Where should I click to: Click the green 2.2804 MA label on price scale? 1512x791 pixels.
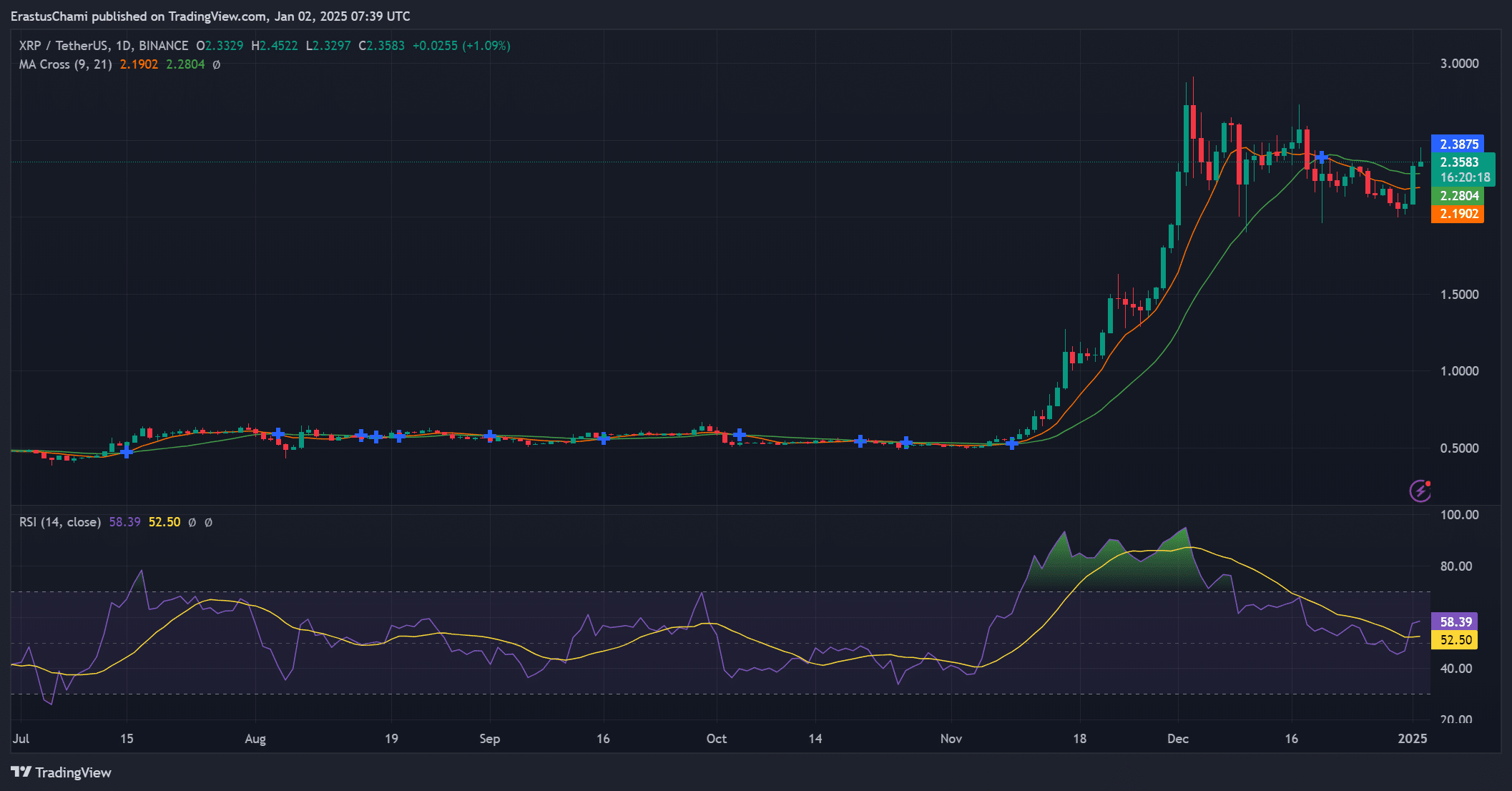point(1458,195)
